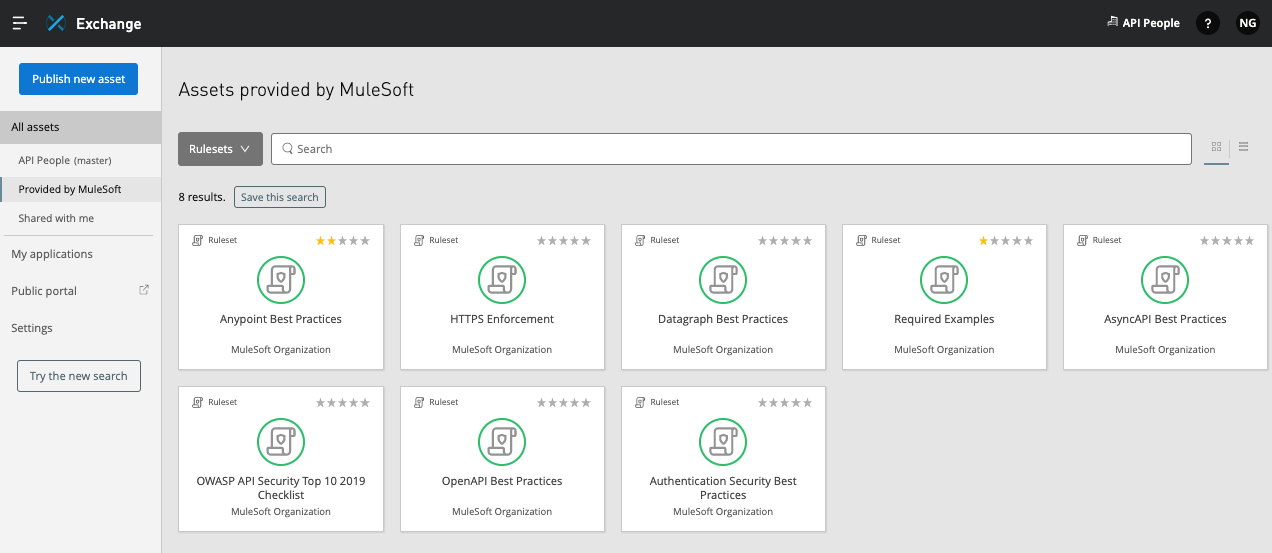Open Required Examples title
This screenshot has width=1272, height=553.
point(944,319)
